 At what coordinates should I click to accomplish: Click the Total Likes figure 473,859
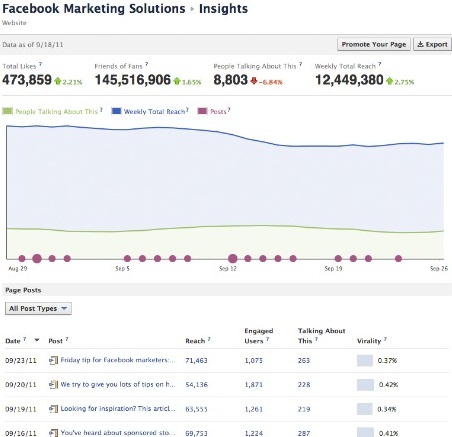[x=27, y=80]
